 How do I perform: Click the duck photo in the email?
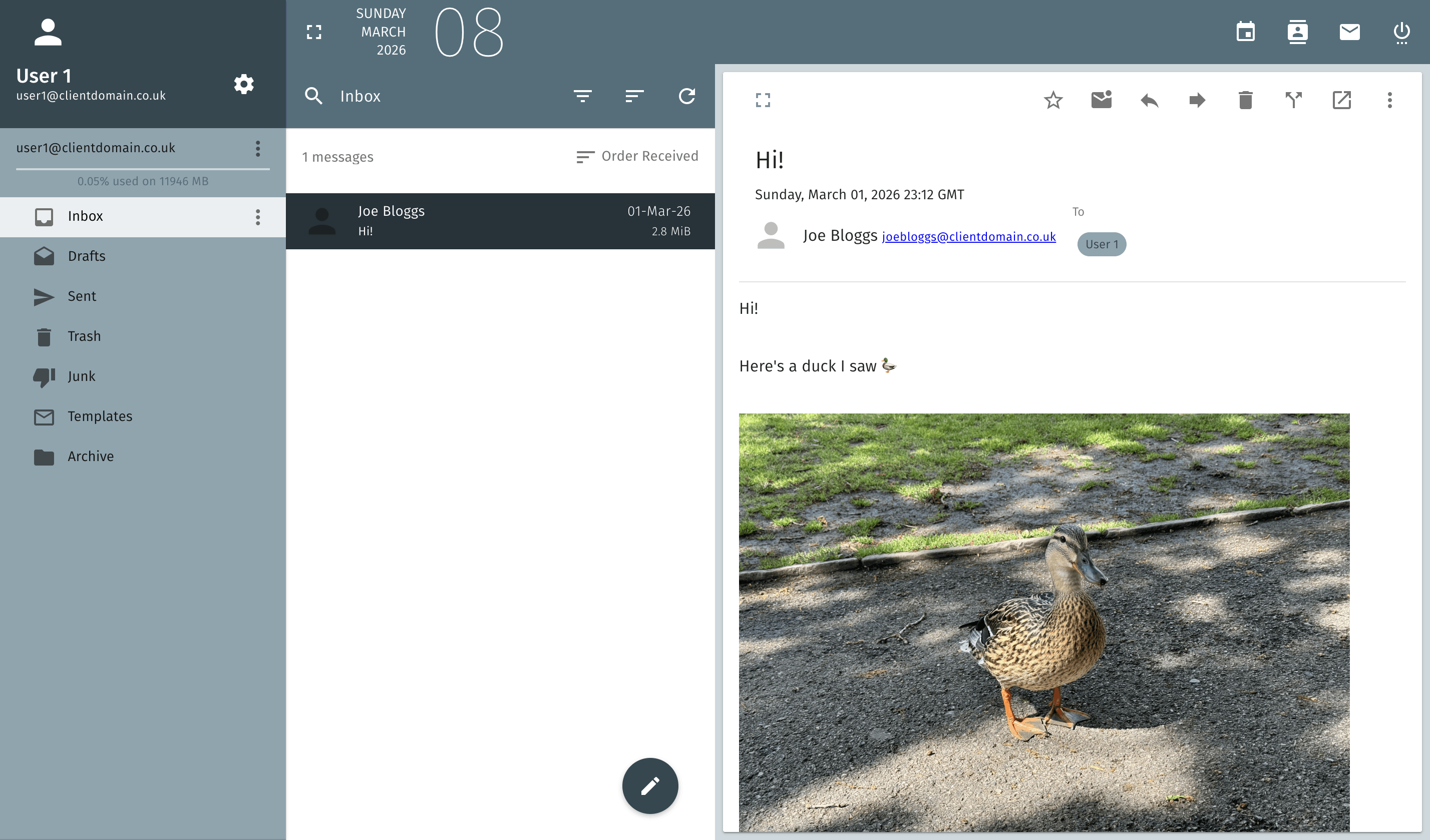tap(1044, 622)
